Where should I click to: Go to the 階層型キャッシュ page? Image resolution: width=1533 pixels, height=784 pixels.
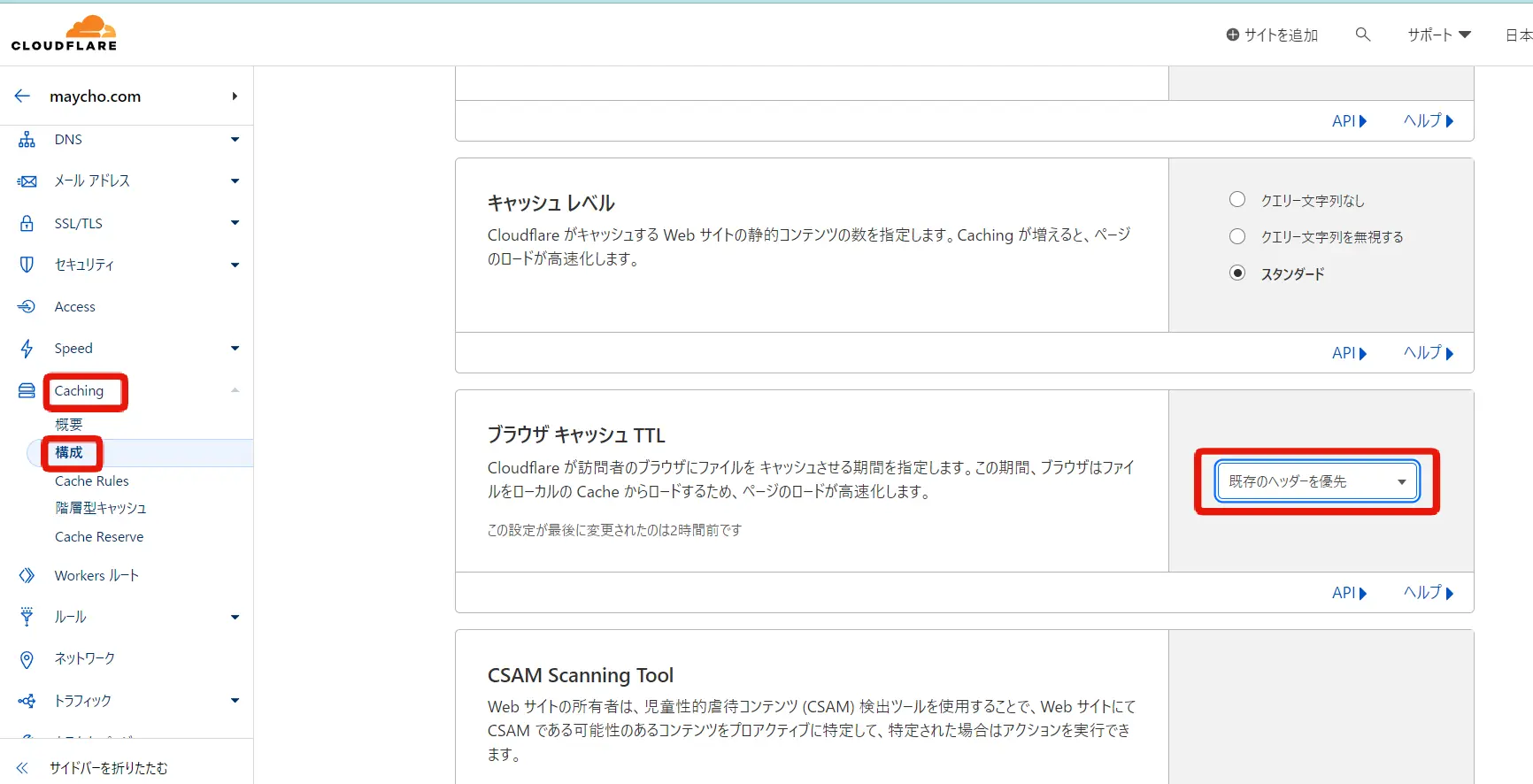click(x=100, y=508)
